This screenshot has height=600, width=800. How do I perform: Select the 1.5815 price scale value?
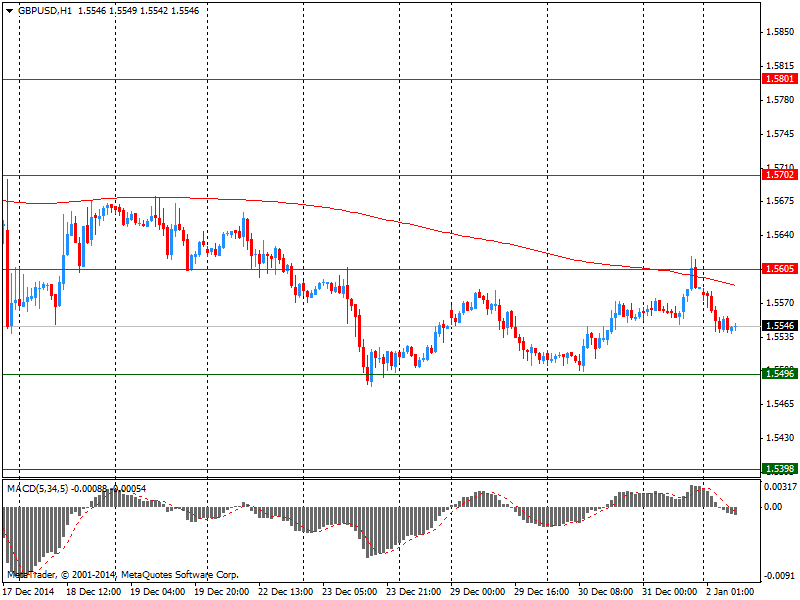(x=780, y=66)
